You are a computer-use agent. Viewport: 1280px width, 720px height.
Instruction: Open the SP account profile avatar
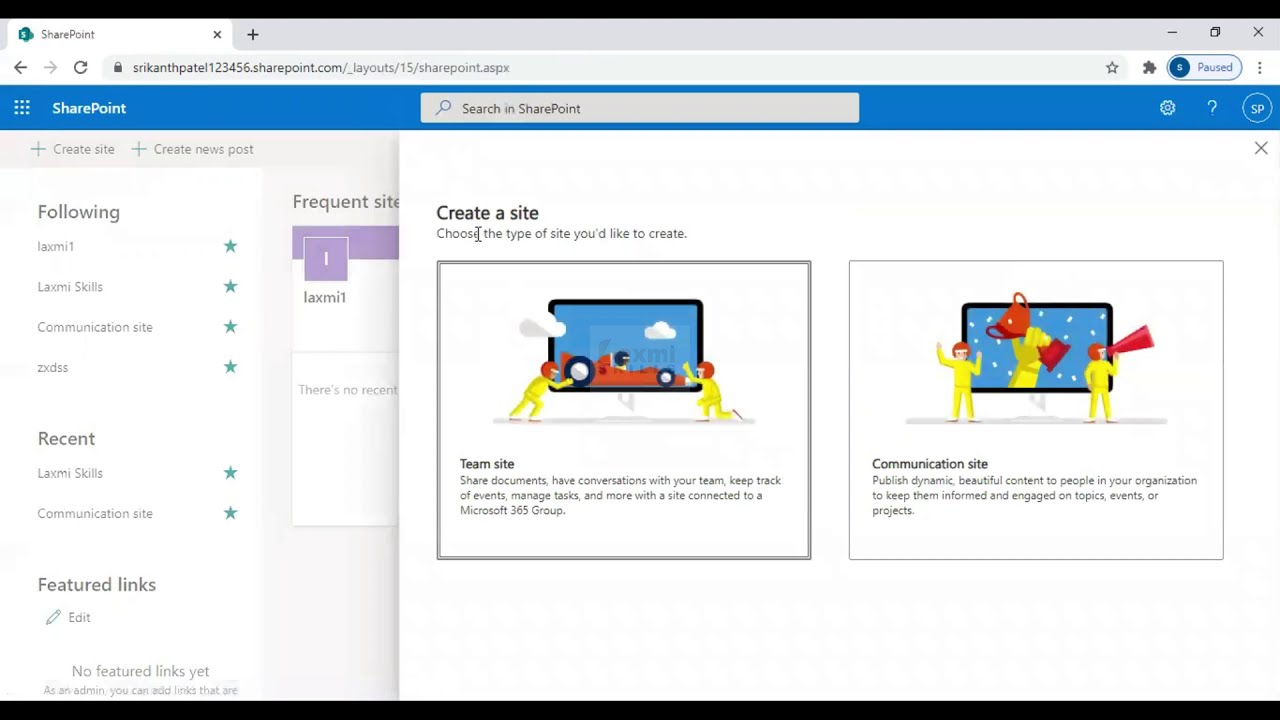pos(1257,108)
